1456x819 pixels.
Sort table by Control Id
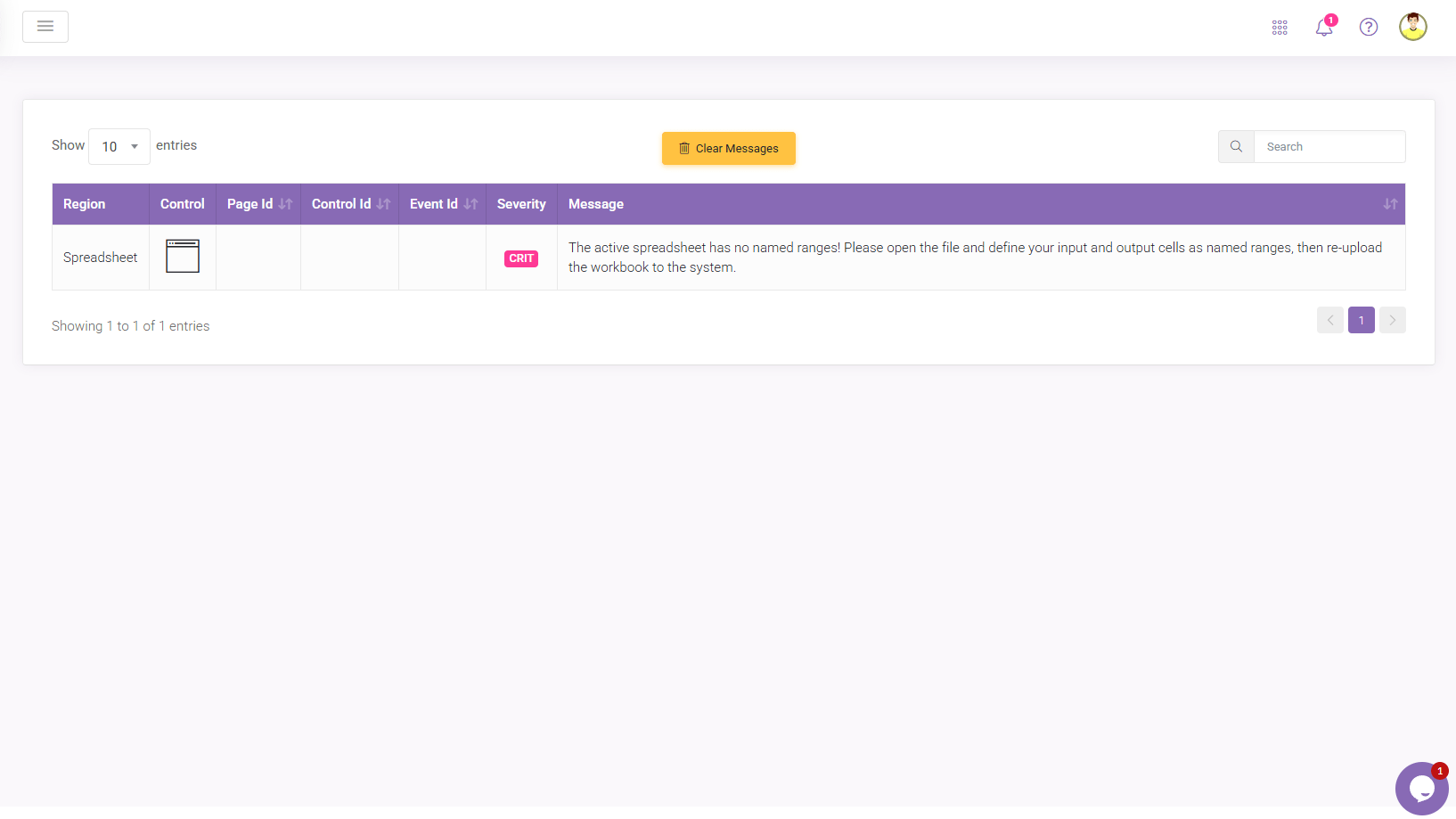pos(350,204)
